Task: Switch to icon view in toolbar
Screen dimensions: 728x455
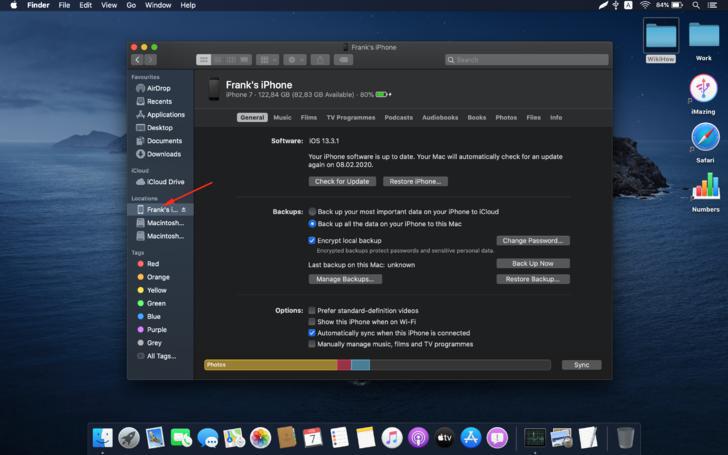Action: 203,60
